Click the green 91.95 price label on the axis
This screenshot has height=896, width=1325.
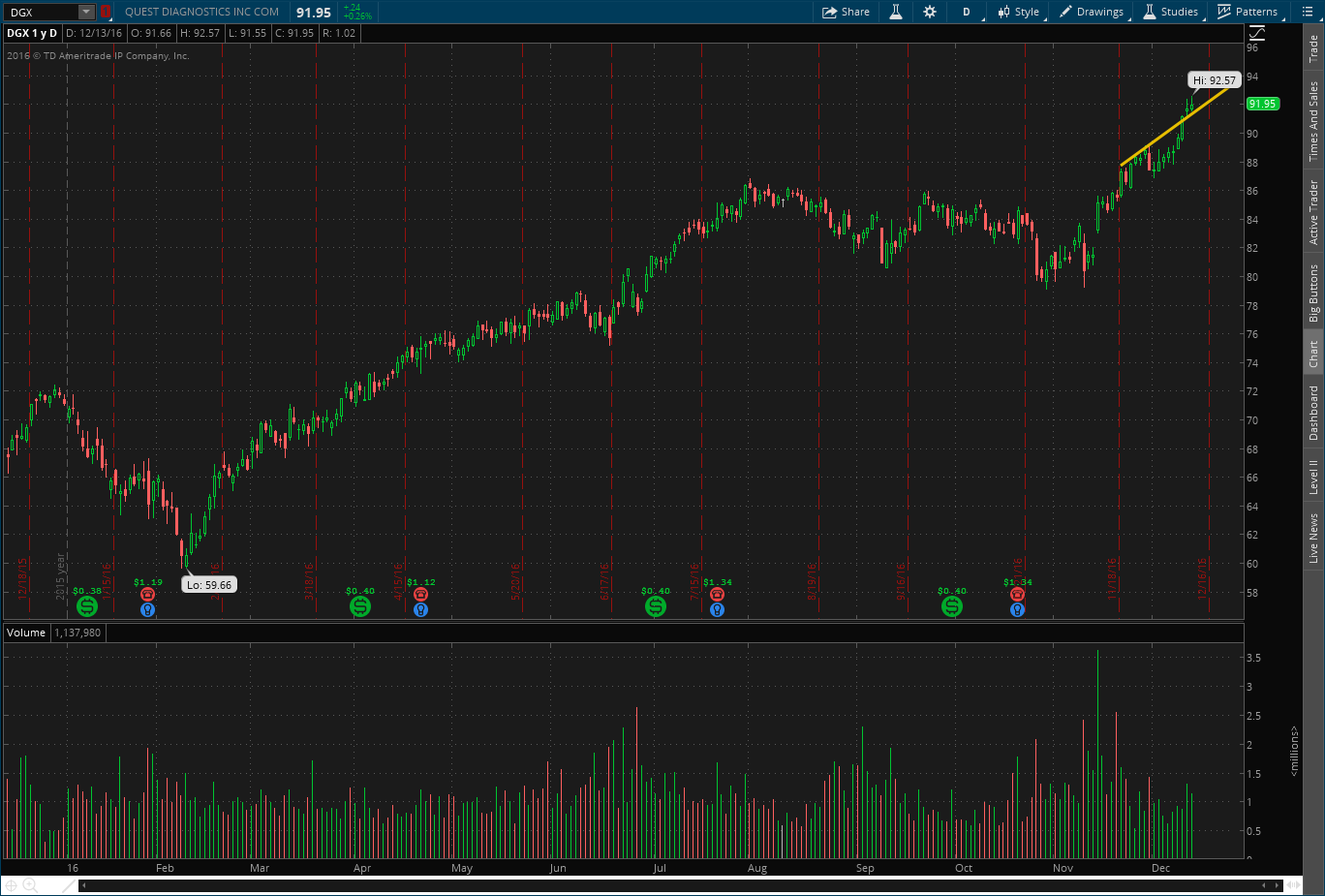pos(1263,104)
